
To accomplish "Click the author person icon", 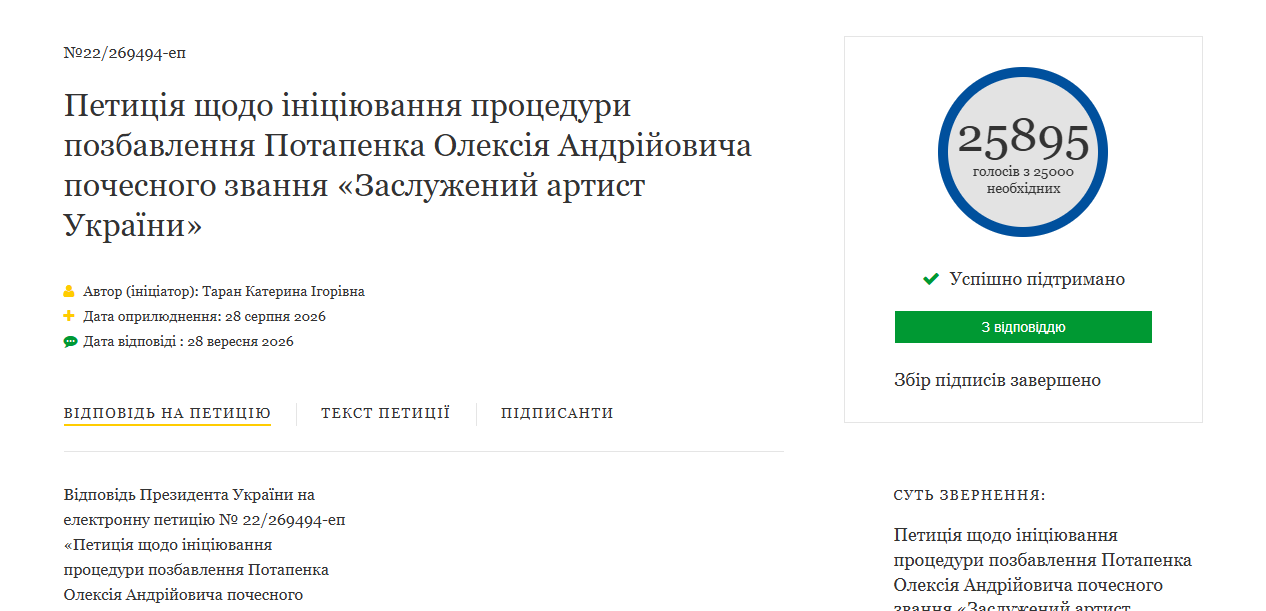I will pos(69,292).
